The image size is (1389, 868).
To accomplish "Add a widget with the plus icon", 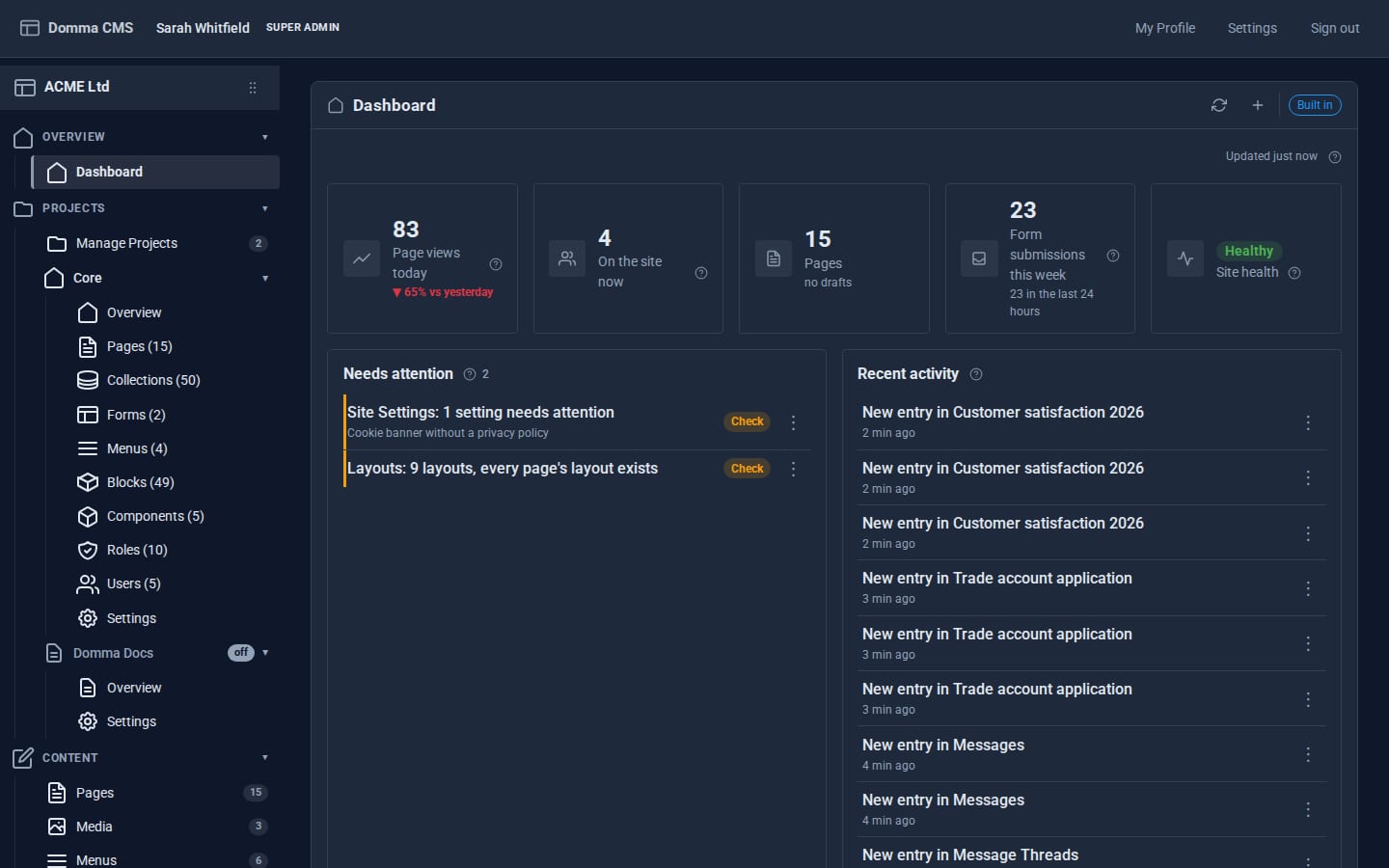I will (1258, 105).
